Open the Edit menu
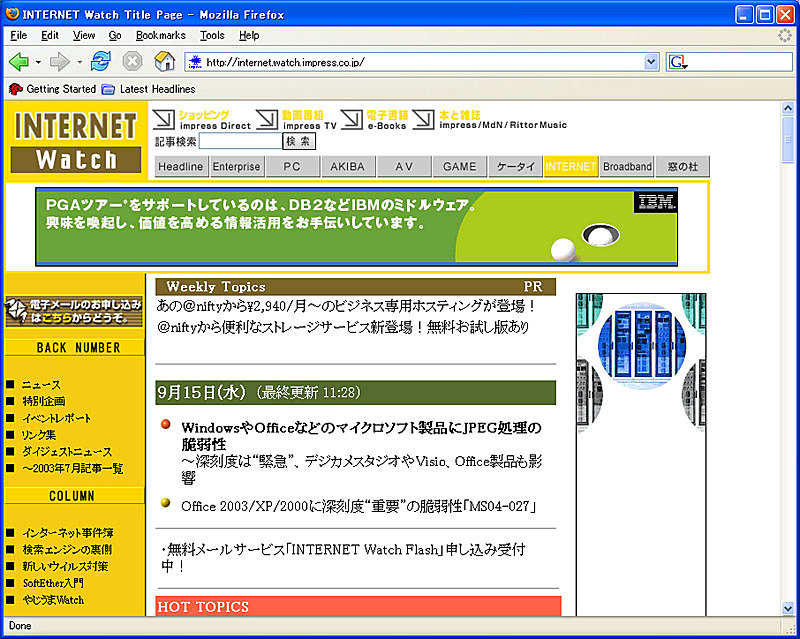800x639 pixels. coord(49,35)
